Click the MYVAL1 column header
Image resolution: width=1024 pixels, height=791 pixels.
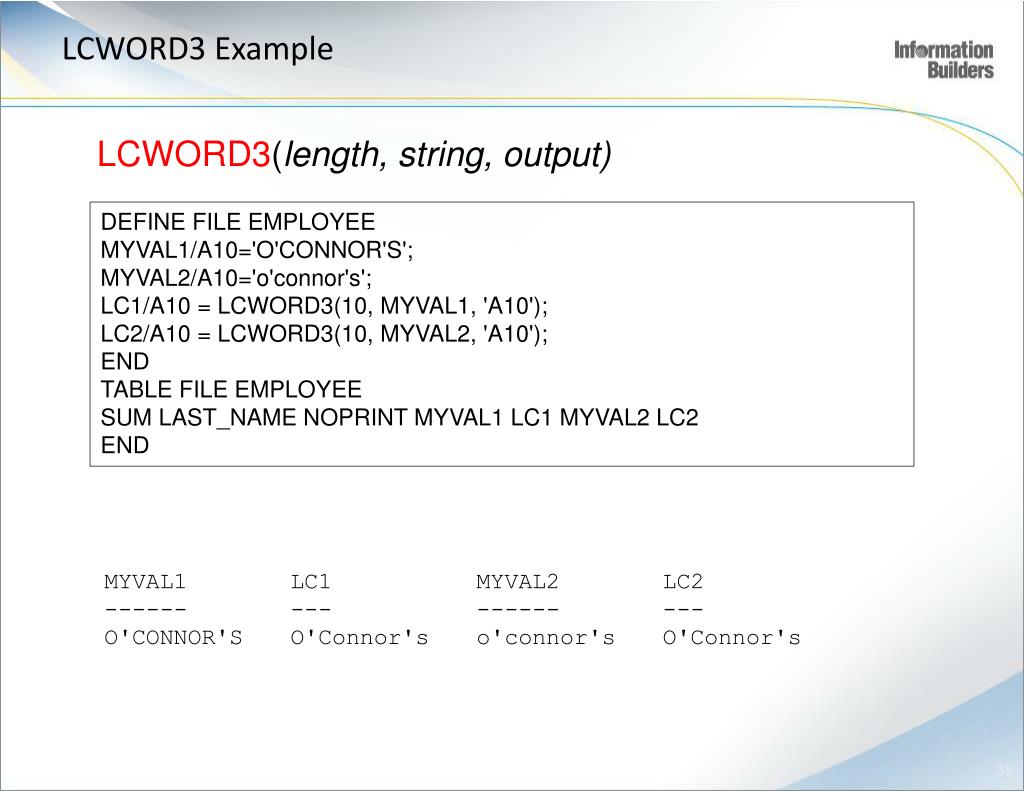145,581
